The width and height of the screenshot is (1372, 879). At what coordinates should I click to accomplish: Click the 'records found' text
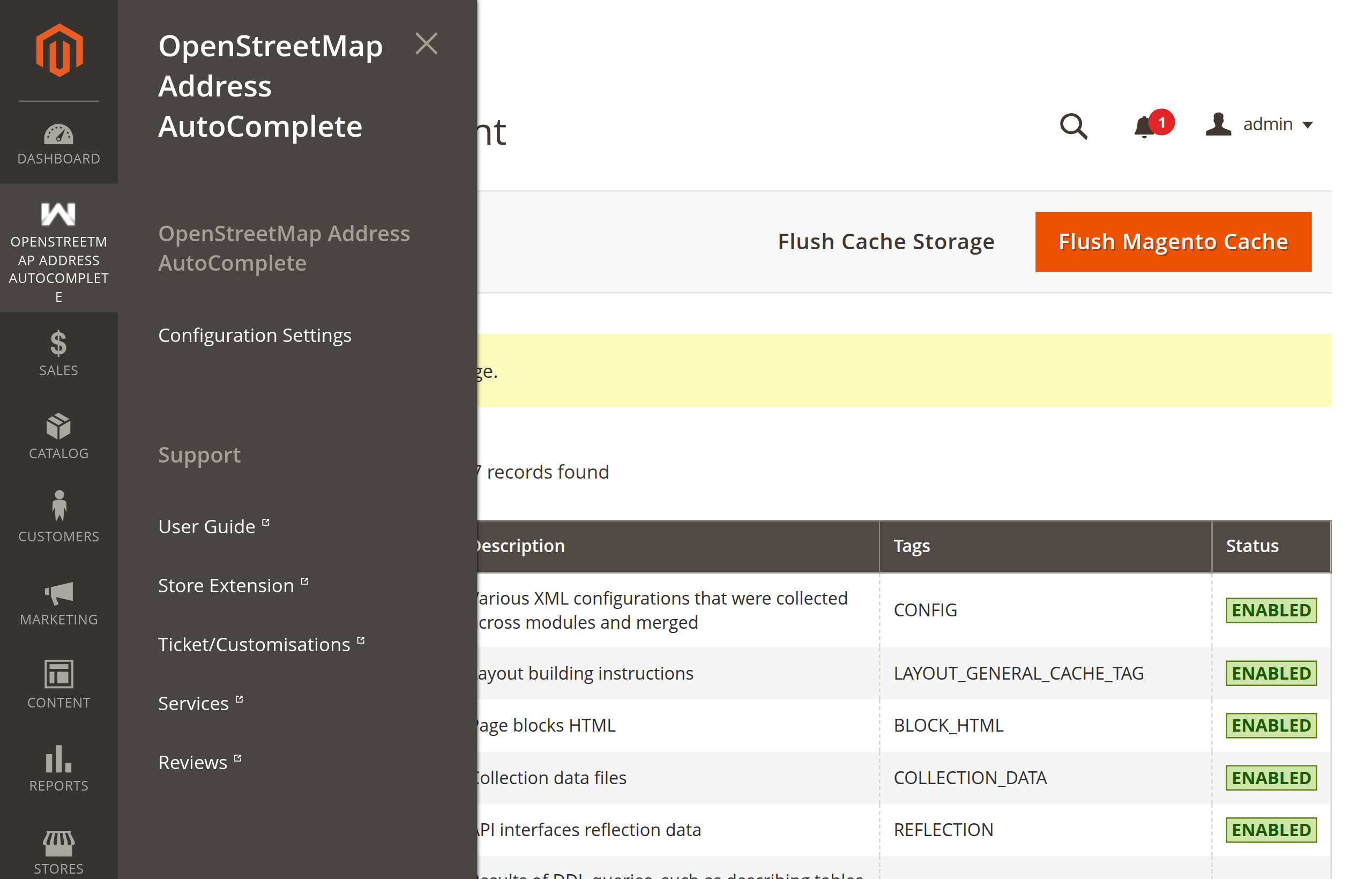(548, 472)
